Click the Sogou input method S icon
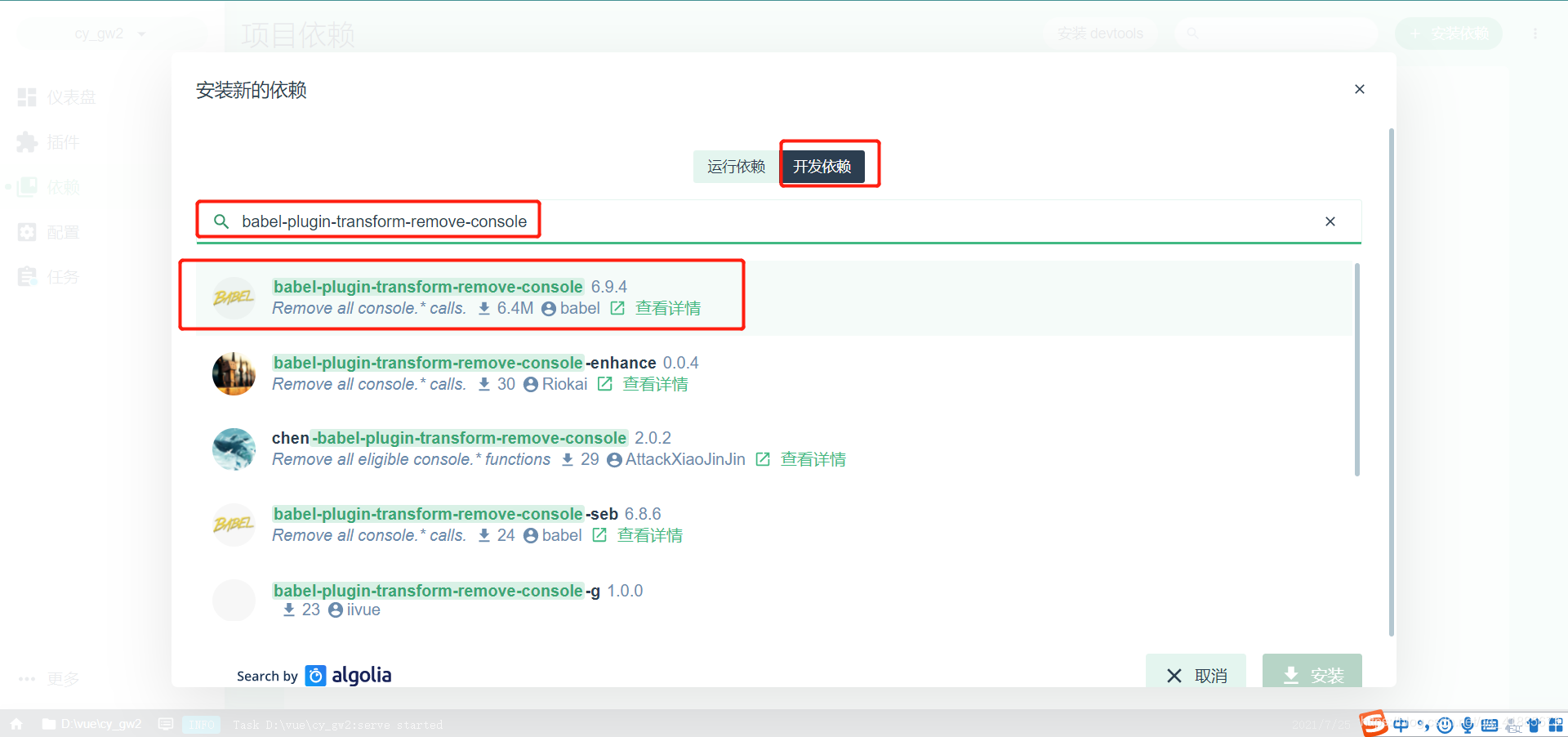This screenshot has width=1568, height=737. (x=1374, y=723)
